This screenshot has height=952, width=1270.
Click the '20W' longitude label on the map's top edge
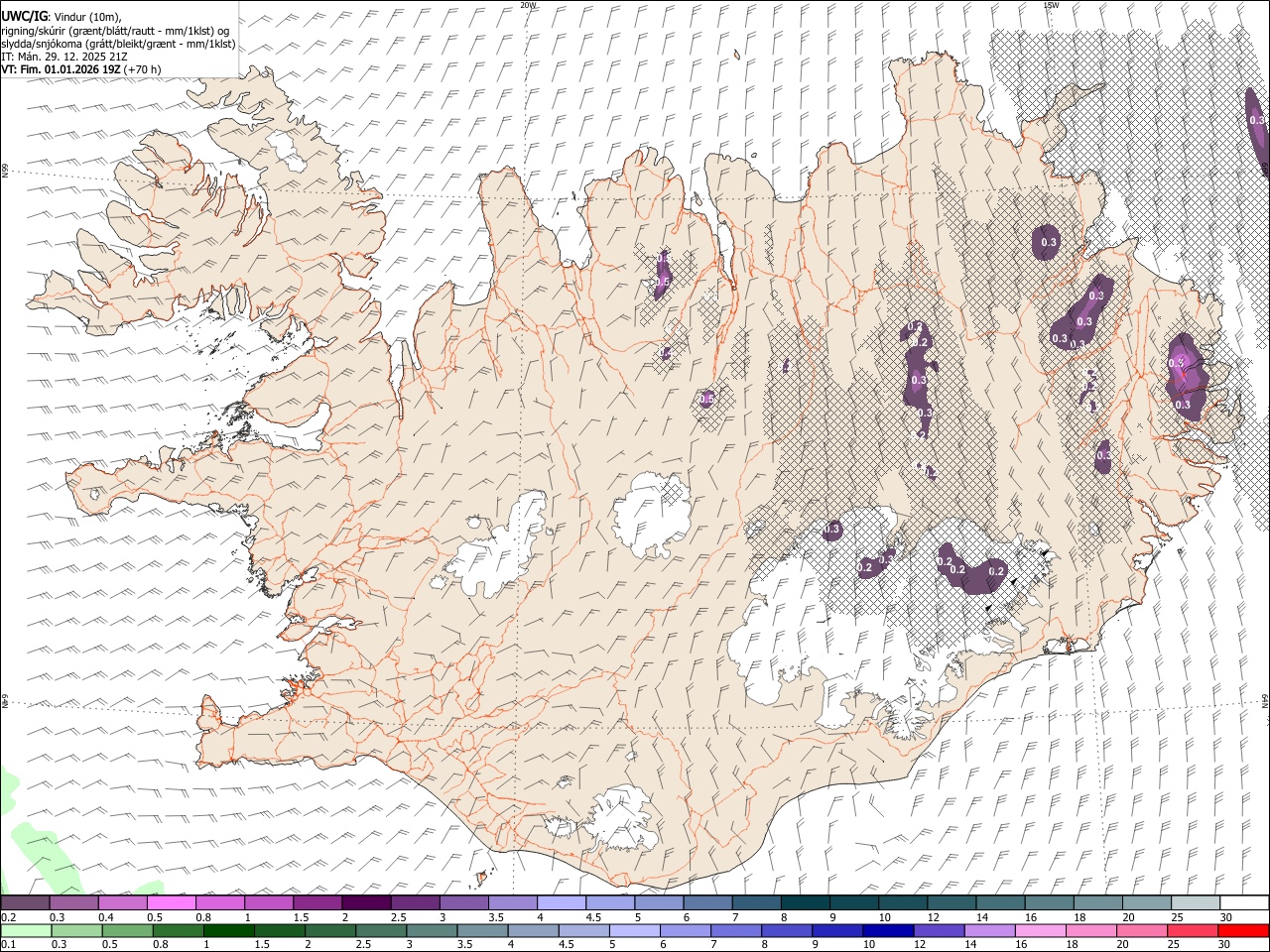[528, 5]
